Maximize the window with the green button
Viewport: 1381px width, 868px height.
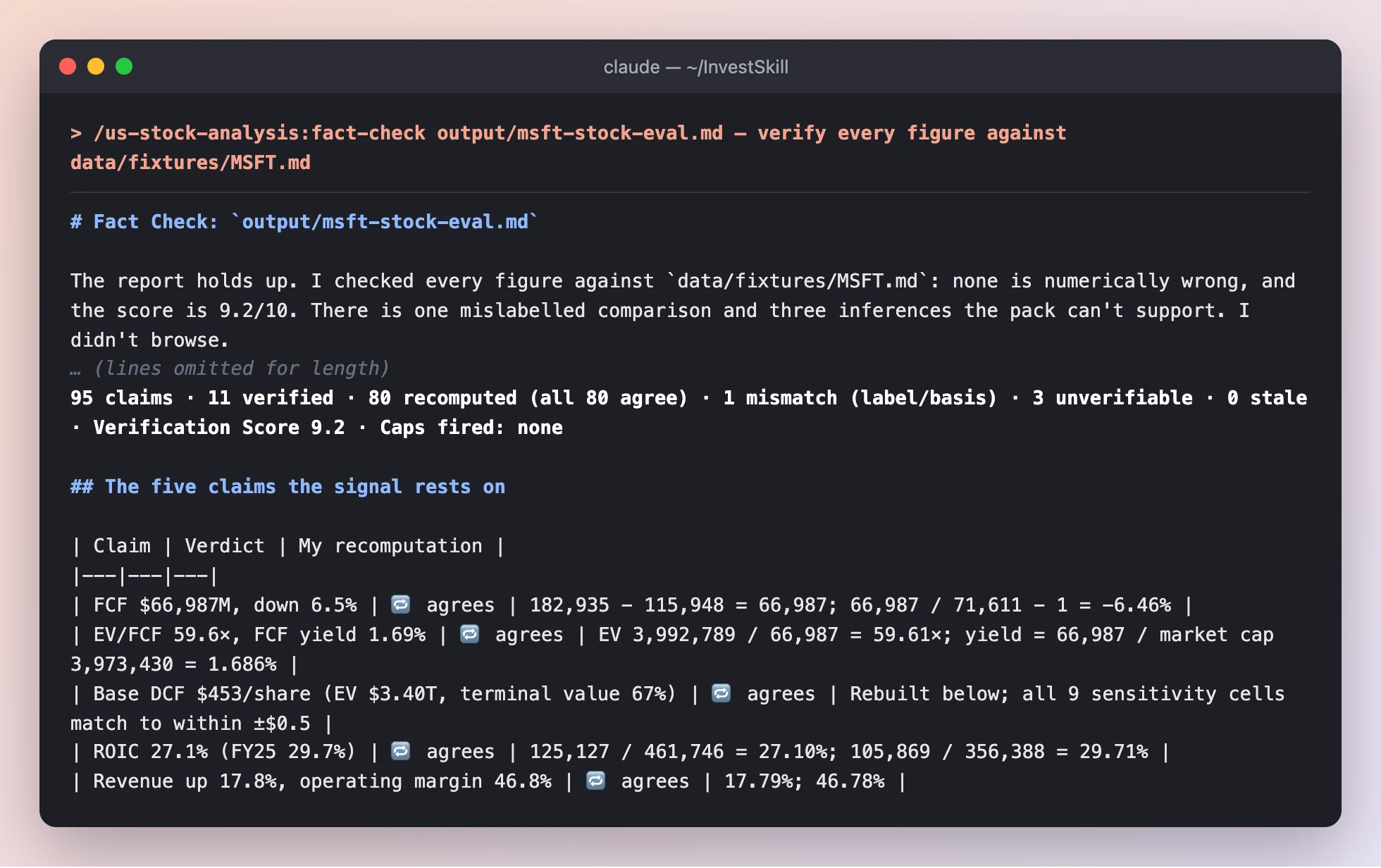pos(124,66)
